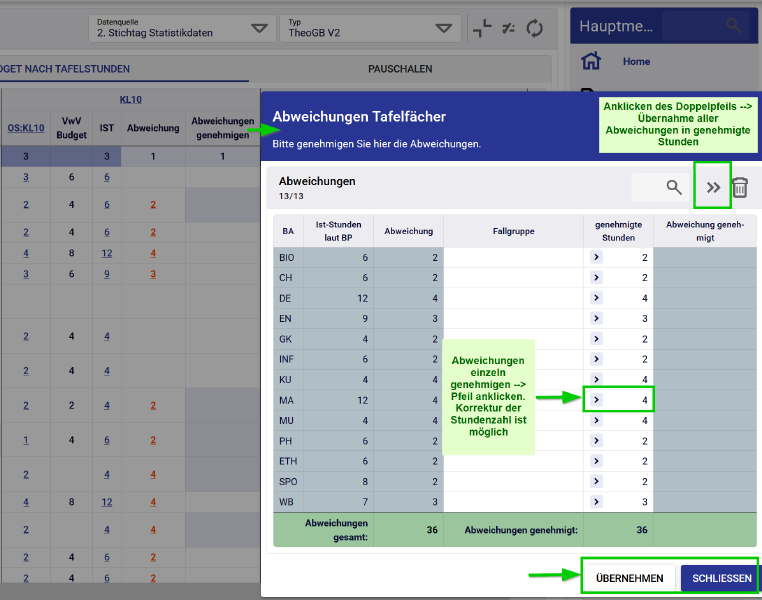Open the OS:KL10 link

(26, 128)
